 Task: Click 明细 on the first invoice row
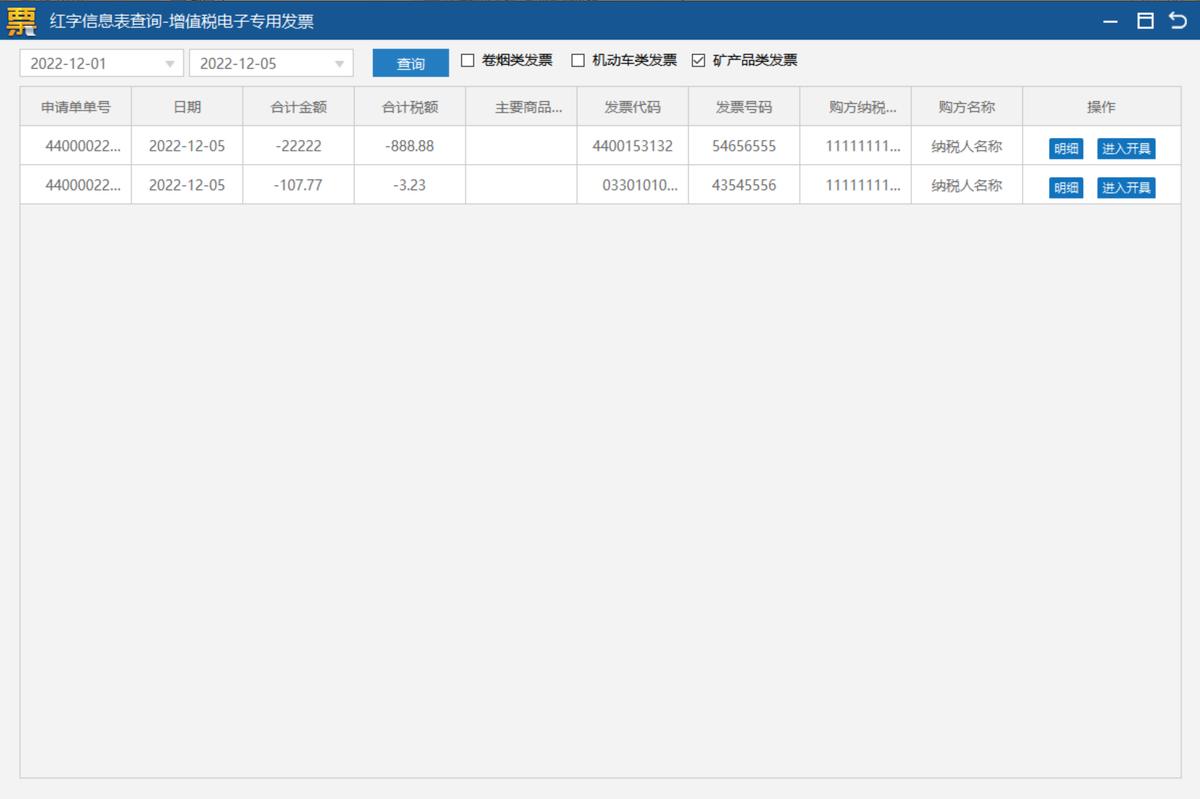(x=1065, y=147)
